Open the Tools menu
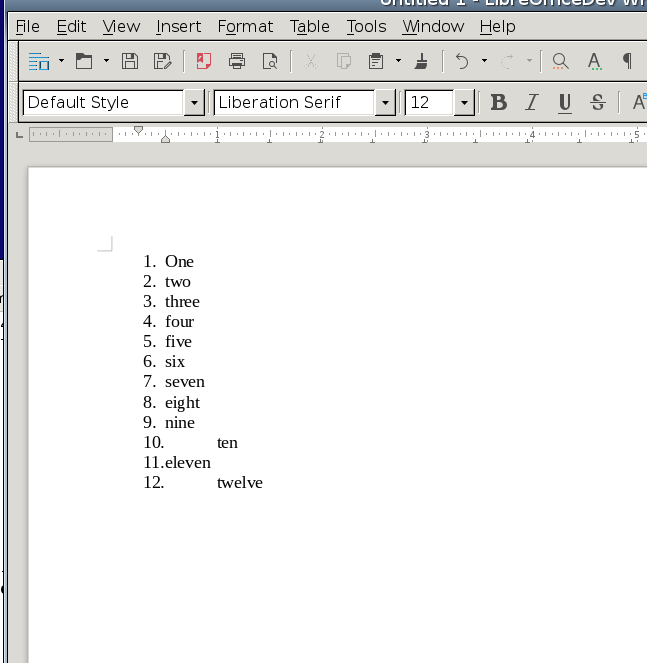 tap(366, 27)
